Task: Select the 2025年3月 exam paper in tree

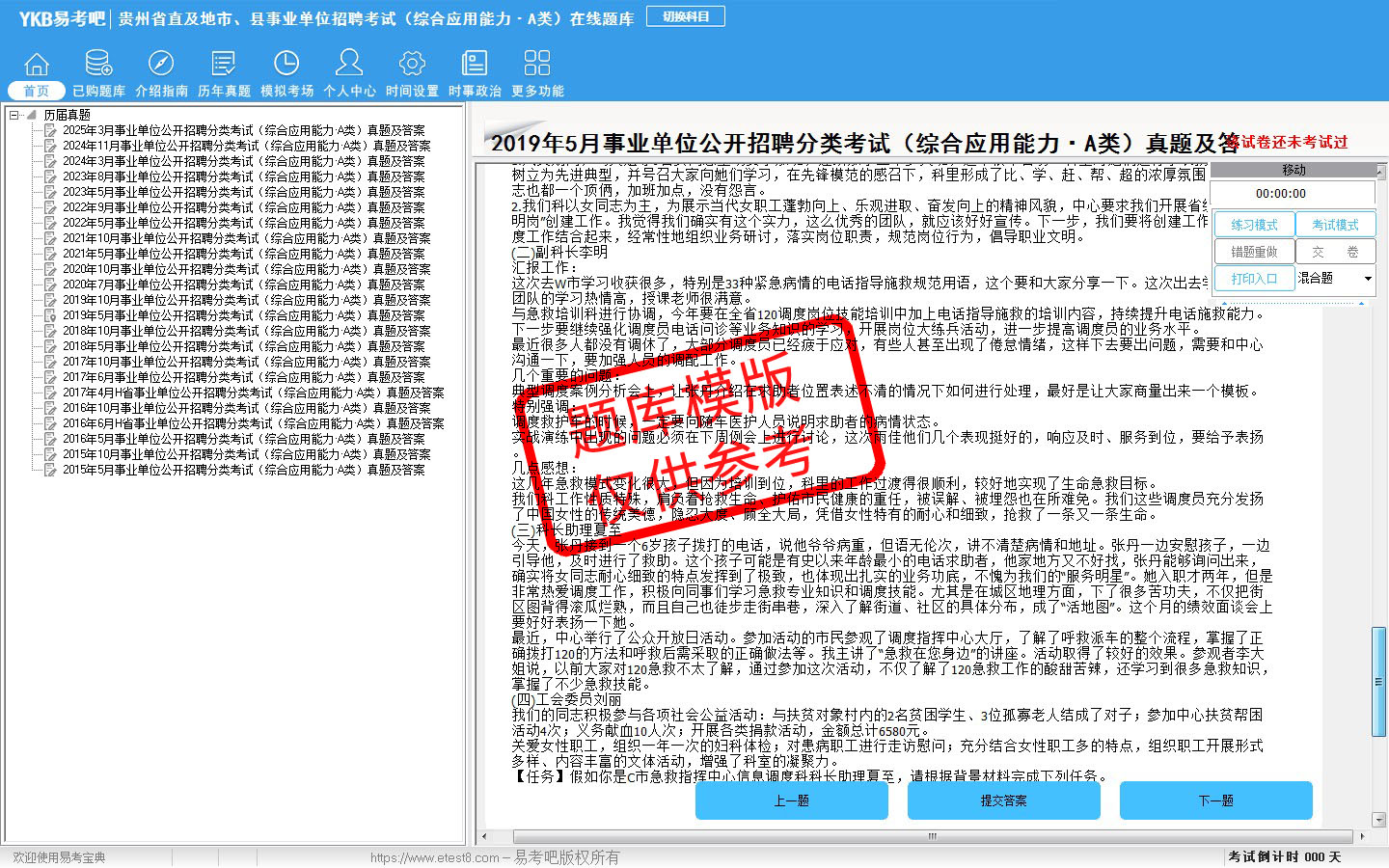Action: 243,130
